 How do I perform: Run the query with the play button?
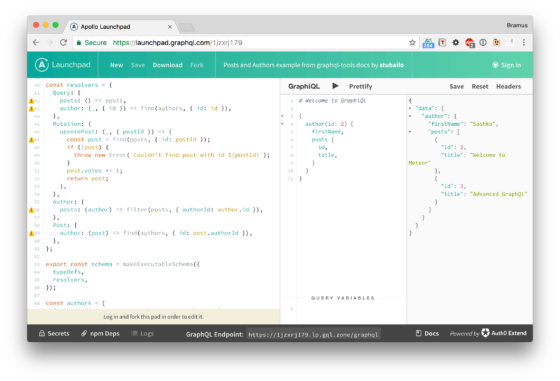[x=335, y=86]
